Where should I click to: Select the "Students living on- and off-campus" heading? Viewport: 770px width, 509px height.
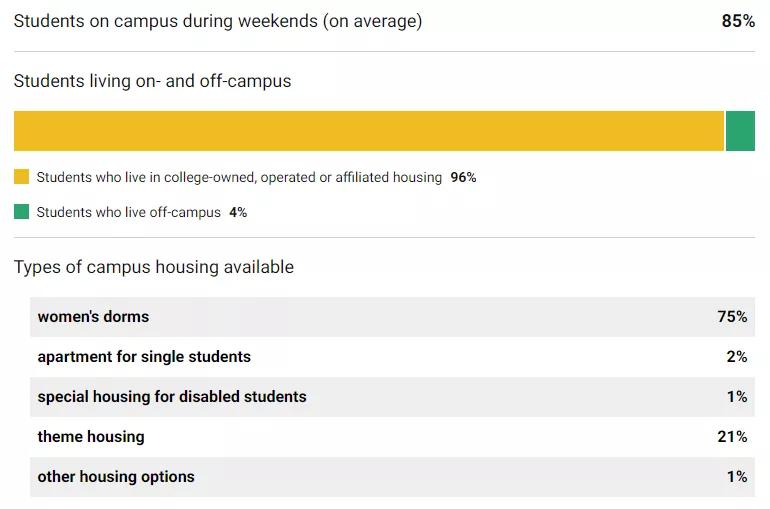[152, 81]
